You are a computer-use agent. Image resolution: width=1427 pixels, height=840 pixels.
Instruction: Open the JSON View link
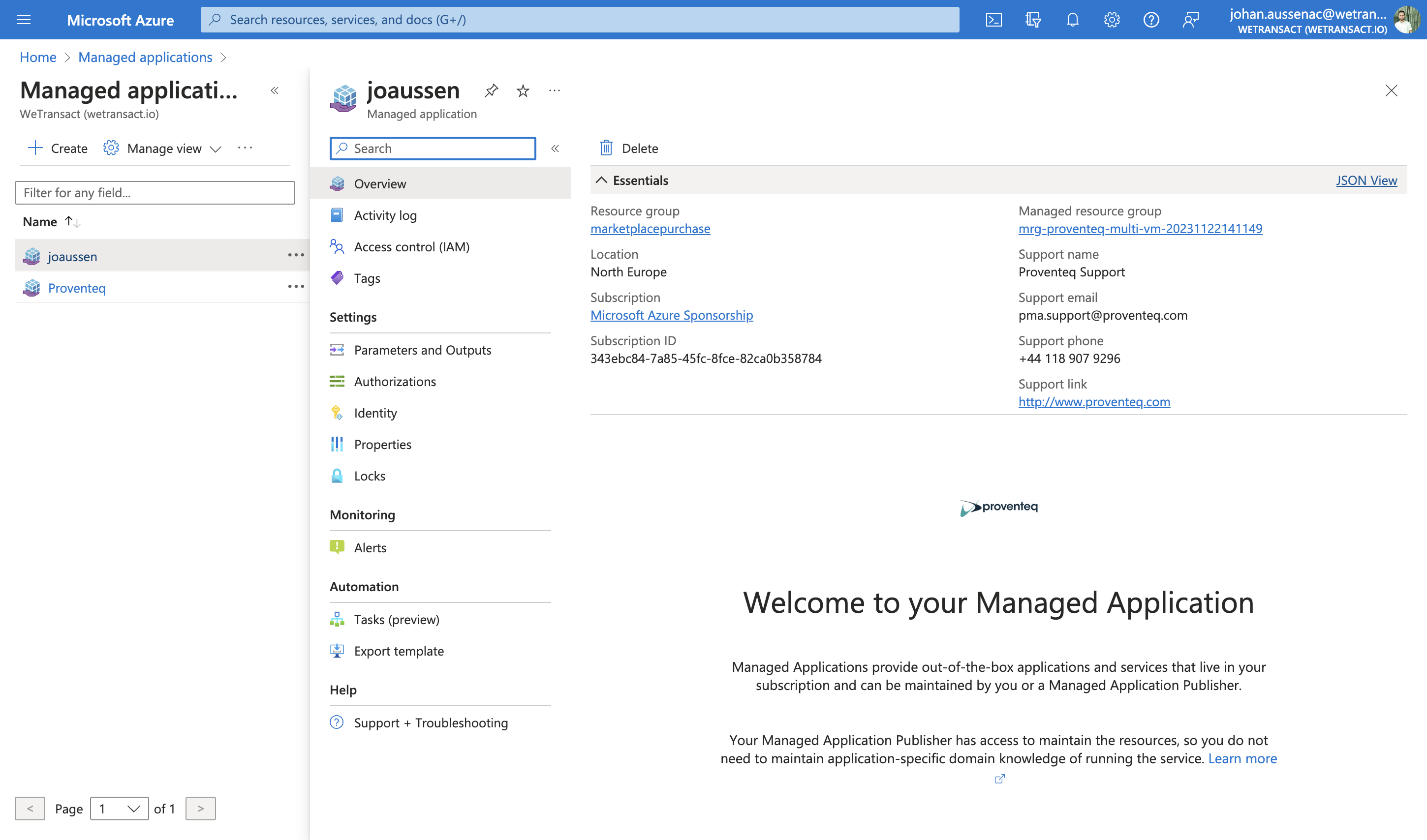pyautogui.click(x=1366, y=180)
